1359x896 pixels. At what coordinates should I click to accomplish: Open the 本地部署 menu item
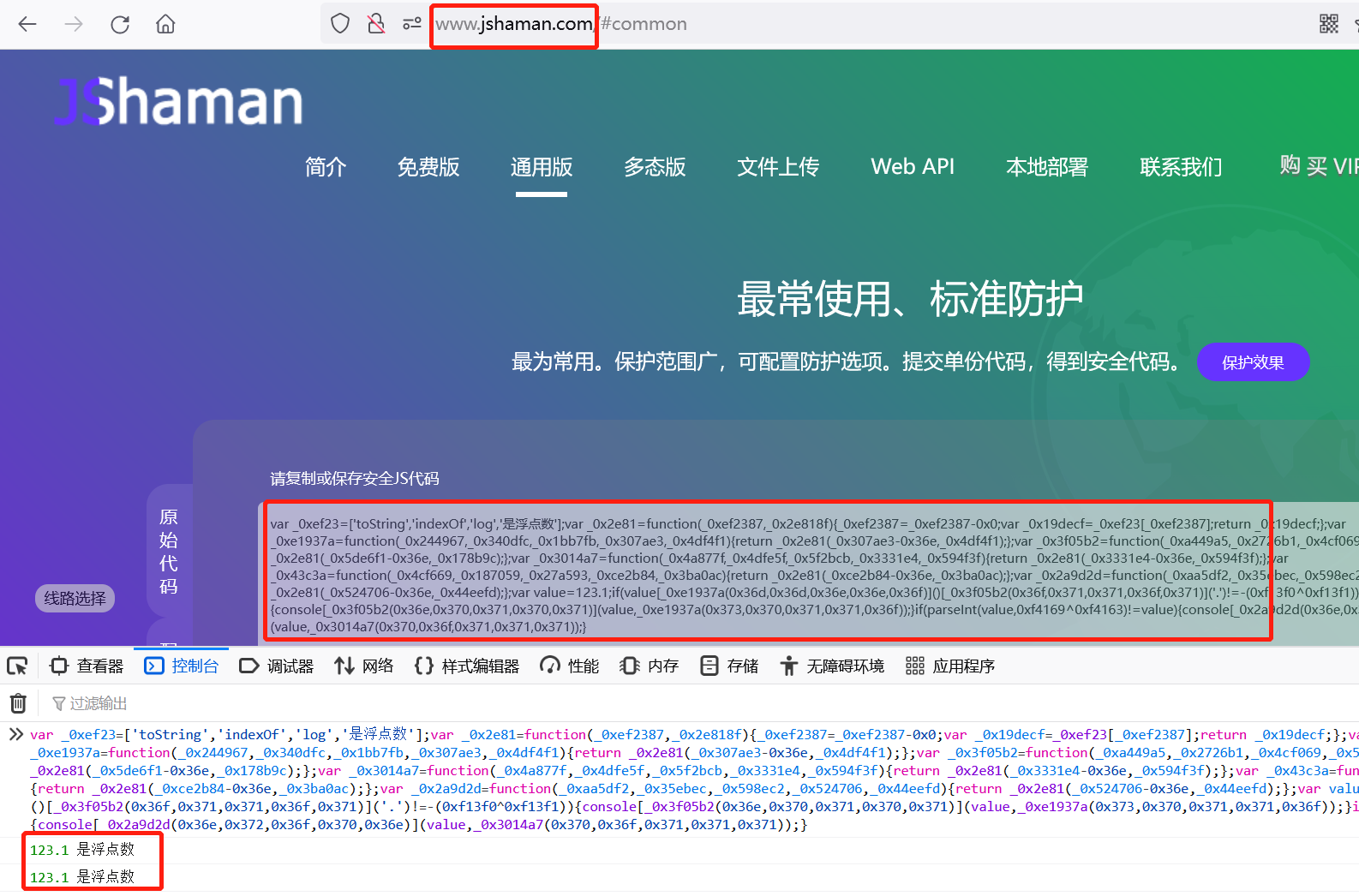pyautogui.click(x=1047, y=167)
